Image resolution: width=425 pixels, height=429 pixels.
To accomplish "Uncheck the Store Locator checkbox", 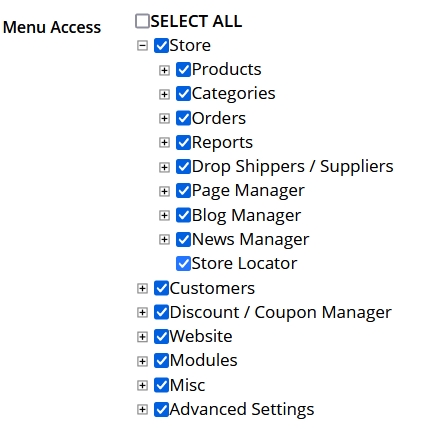I will pyautogui.click(x=183, y=264).
